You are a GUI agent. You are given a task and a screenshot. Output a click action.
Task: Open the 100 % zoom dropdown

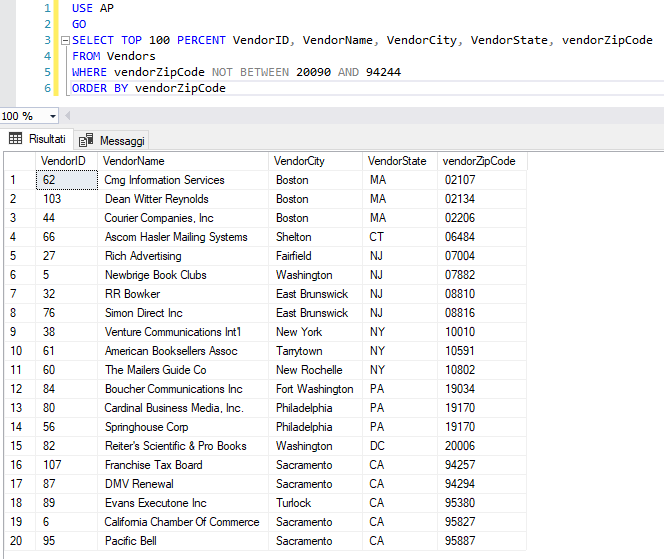tap(53, 116)
